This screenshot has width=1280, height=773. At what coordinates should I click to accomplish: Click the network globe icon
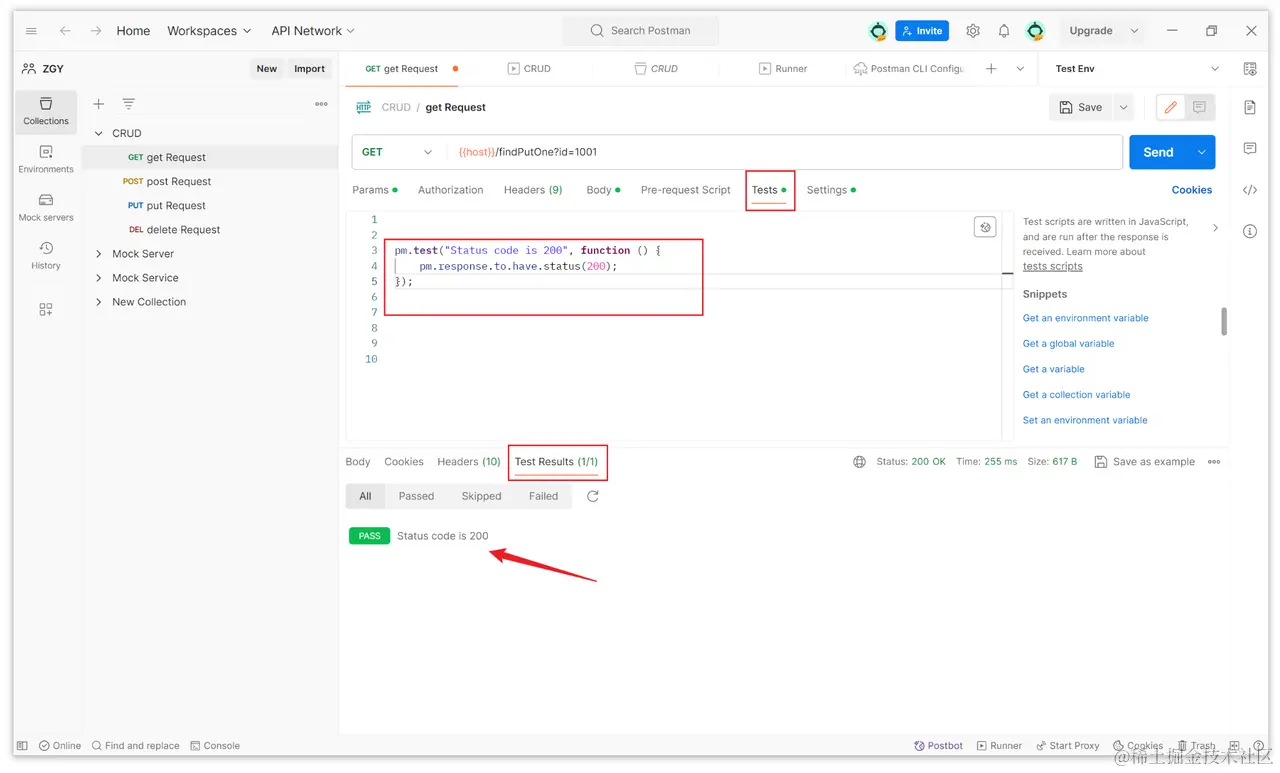point(860,462)
